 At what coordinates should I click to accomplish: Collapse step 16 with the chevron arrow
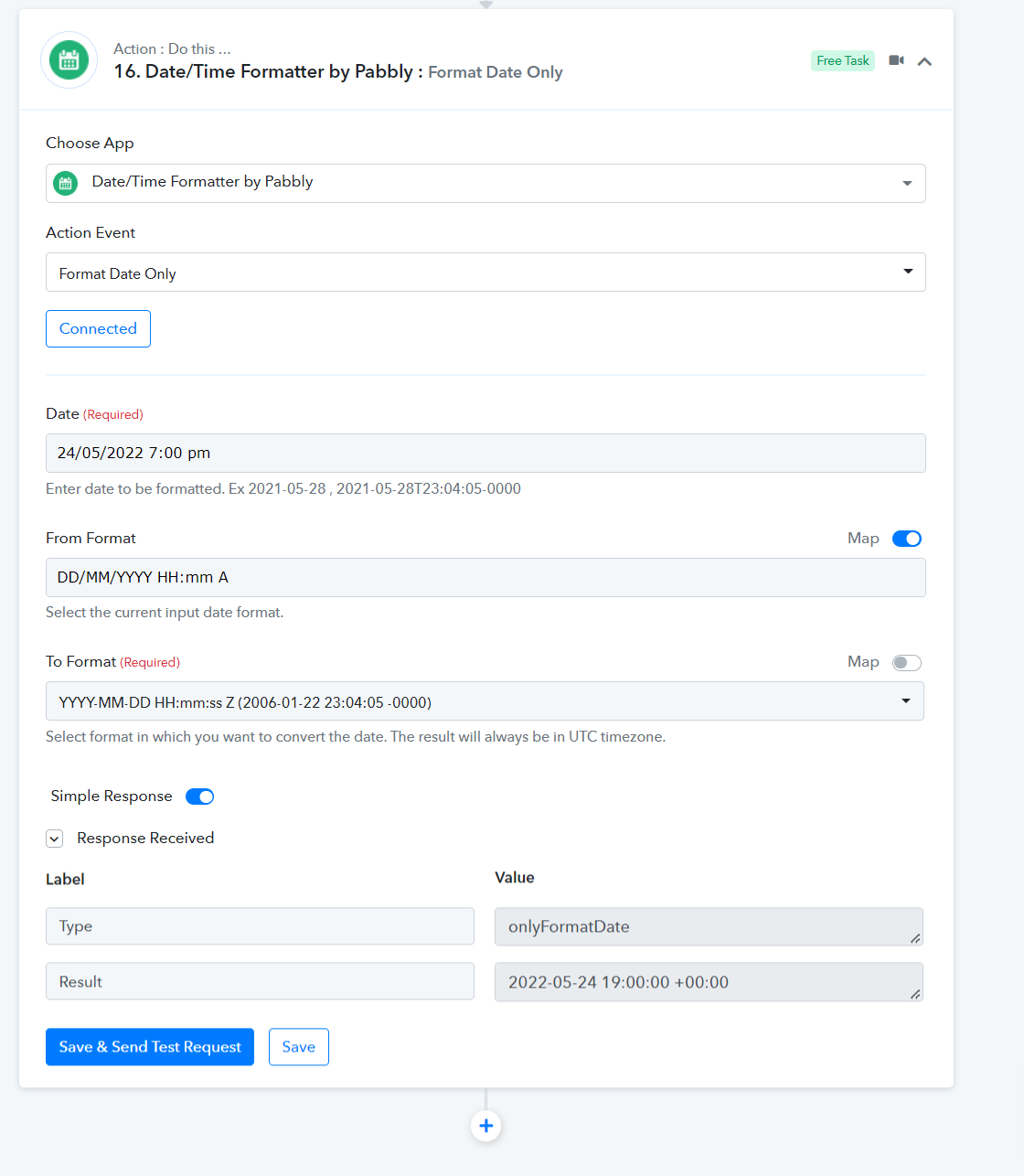click(924, 61)
